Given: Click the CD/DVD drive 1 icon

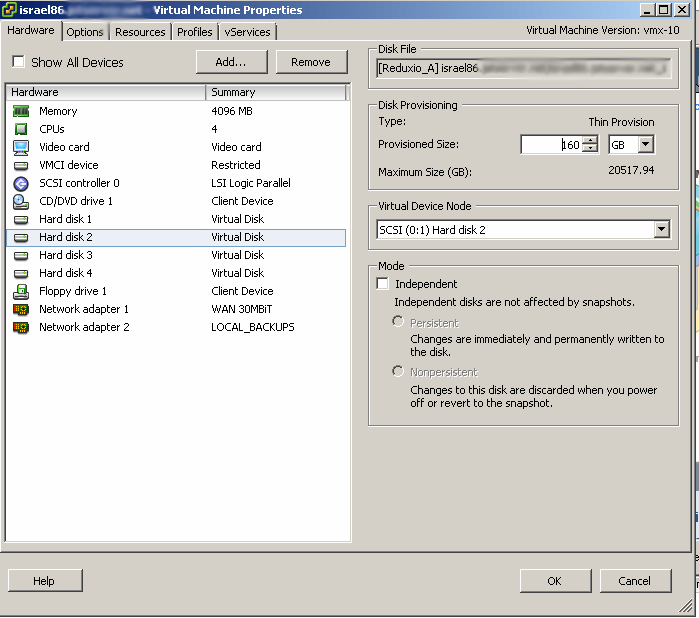Looking at the screenshot, I should tap(21, 202).
